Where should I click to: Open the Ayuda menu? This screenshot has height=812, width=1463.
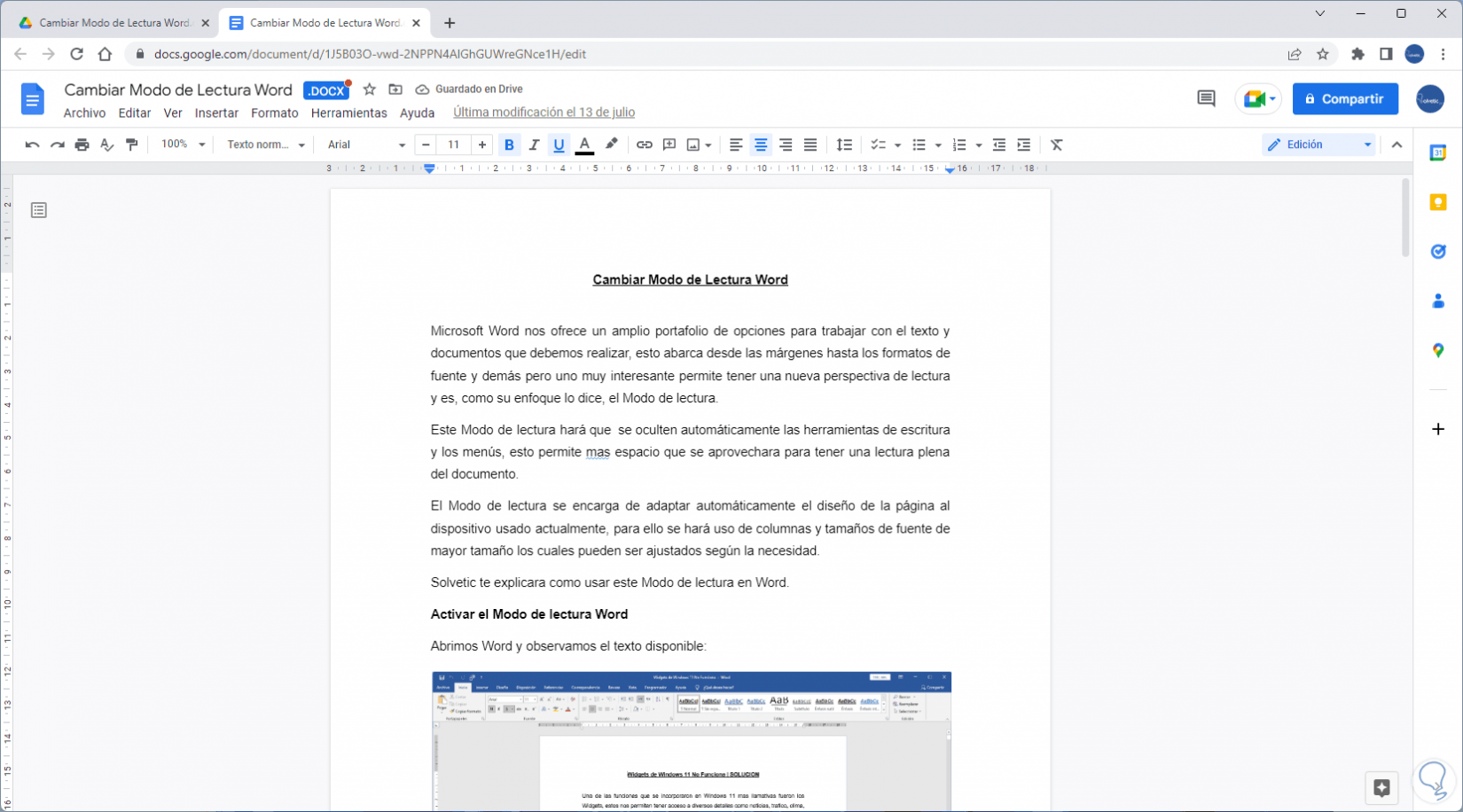[418, 113]
